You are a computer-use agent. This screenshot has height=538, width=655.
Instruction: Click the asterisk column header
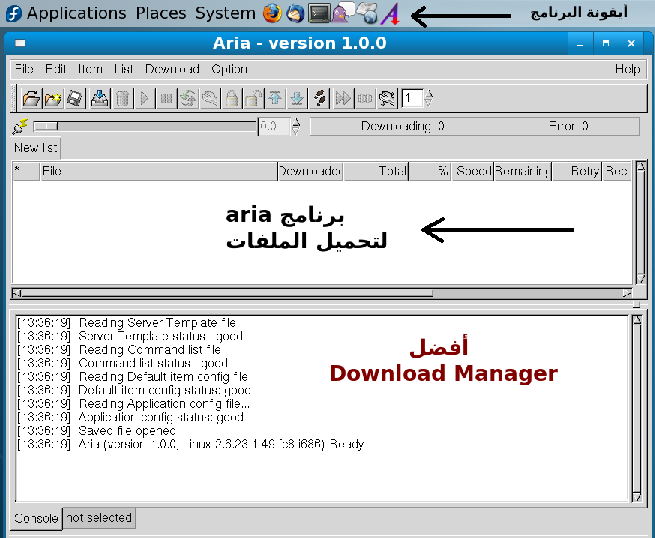pos(26,171)
